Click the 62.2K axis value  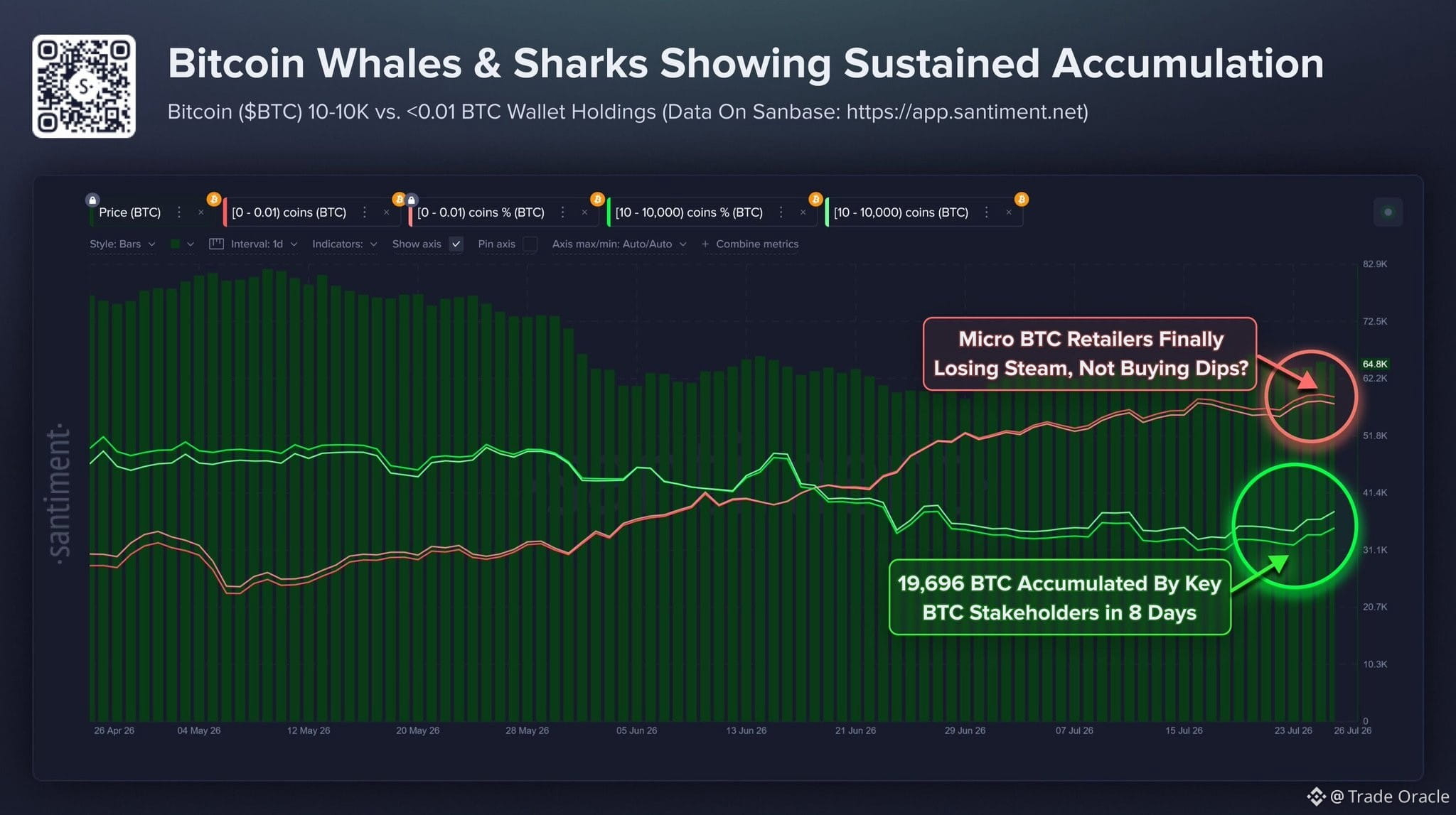click(x=1375, y=378)
